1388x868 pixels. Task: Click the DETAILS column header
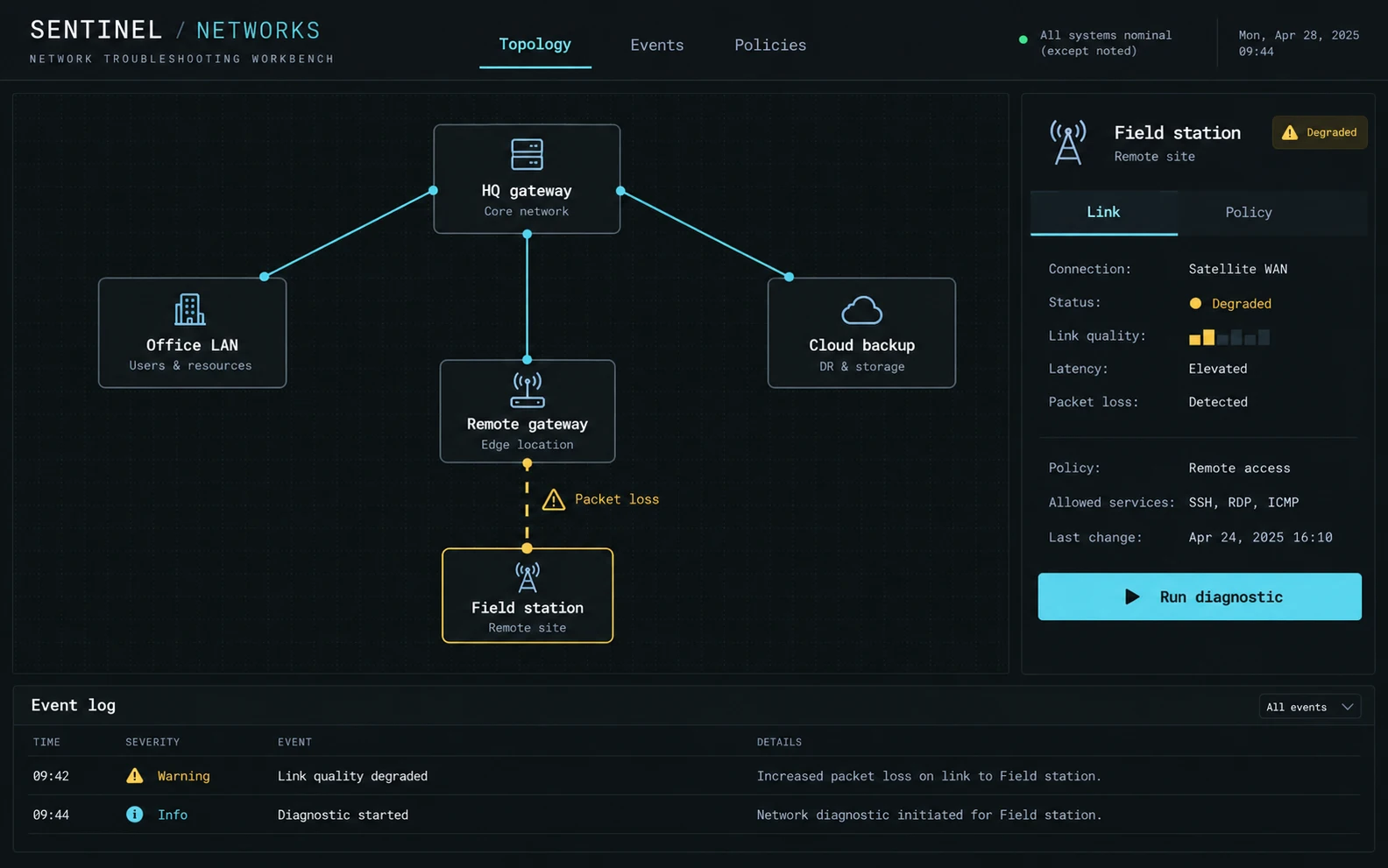pyautogui.click(x=779, y=742)
